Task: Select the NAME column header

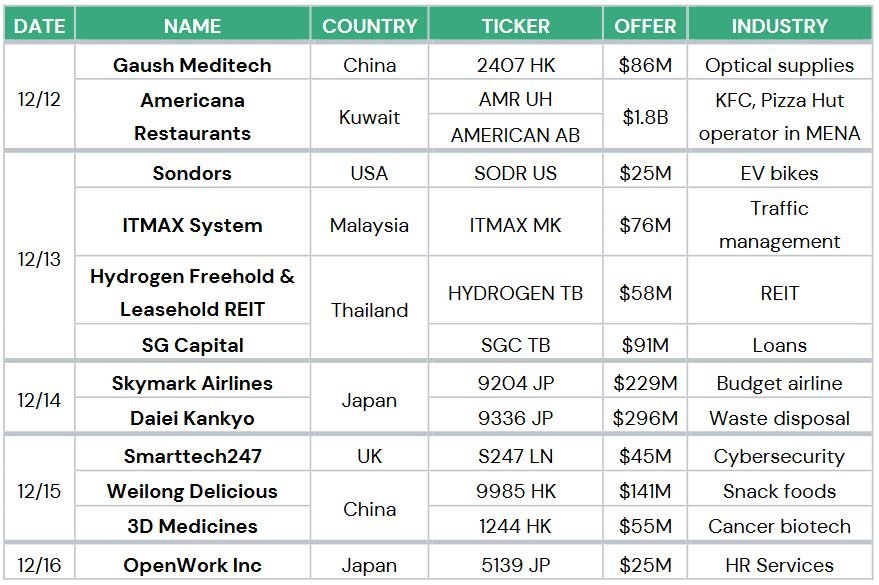Action: (x=192, y=26)
